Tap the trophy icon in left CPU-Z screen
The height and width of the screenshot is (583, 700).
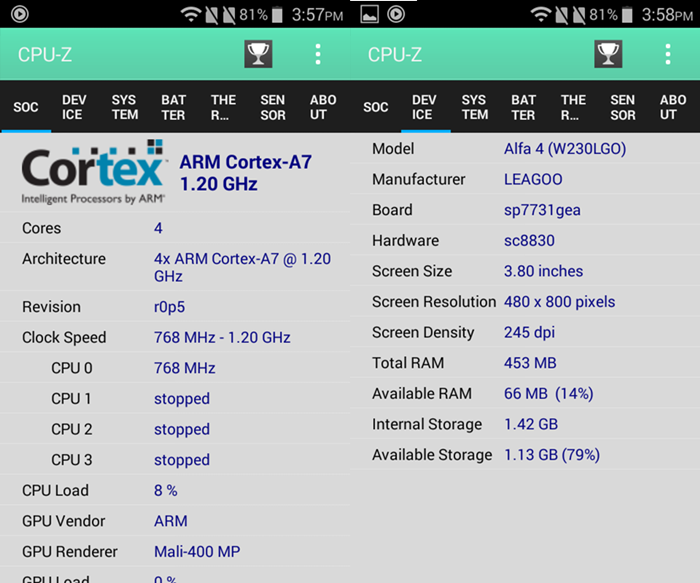coord(258,54)
